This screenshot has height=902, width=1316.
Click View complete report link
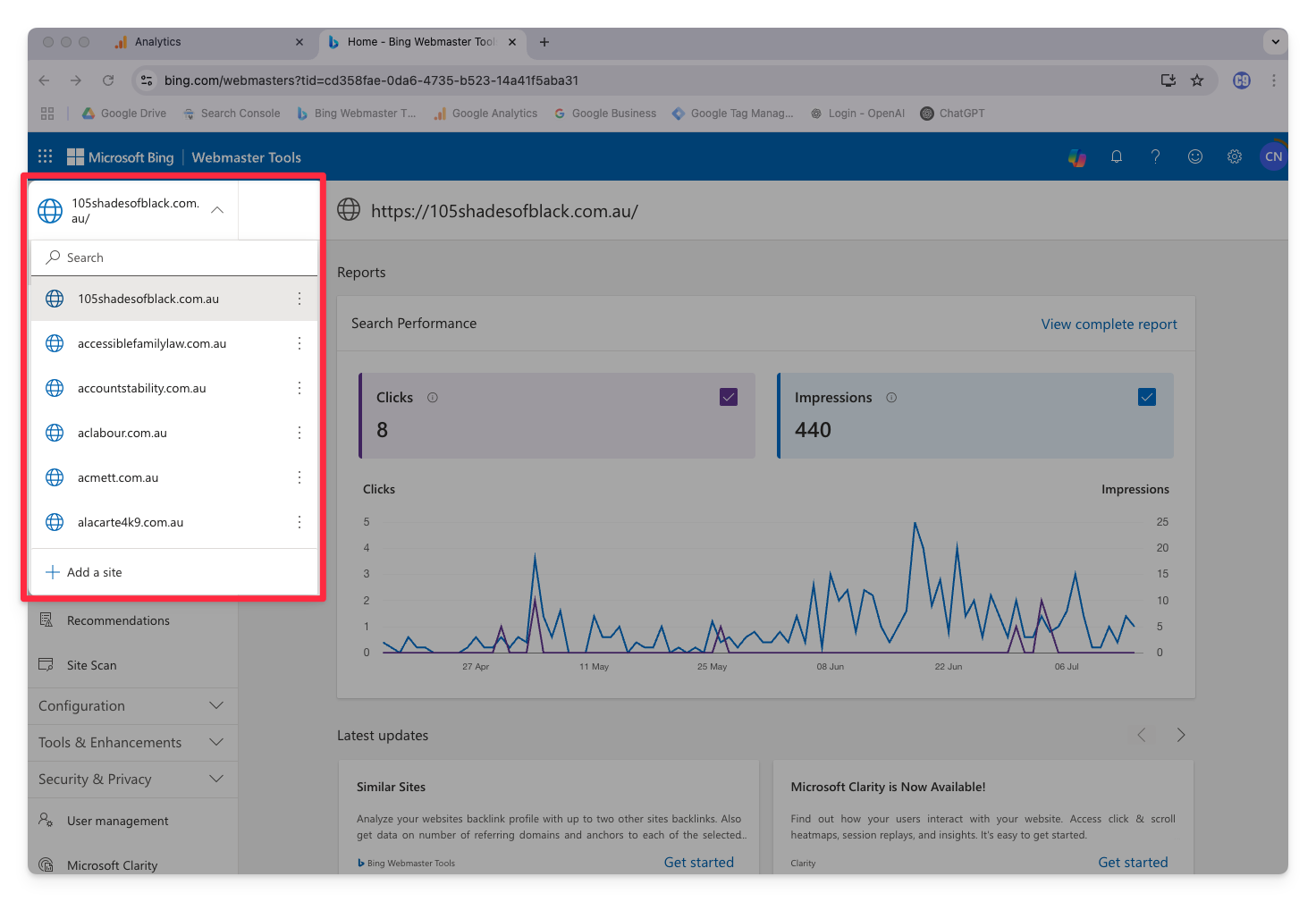[x=1109, y=325]
